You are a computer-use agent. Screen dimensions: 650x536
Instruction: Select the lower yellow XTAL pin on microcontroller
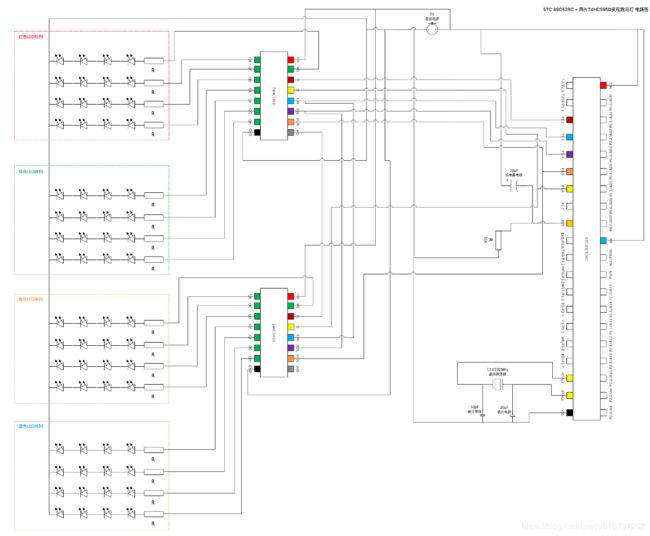[570, 395]
